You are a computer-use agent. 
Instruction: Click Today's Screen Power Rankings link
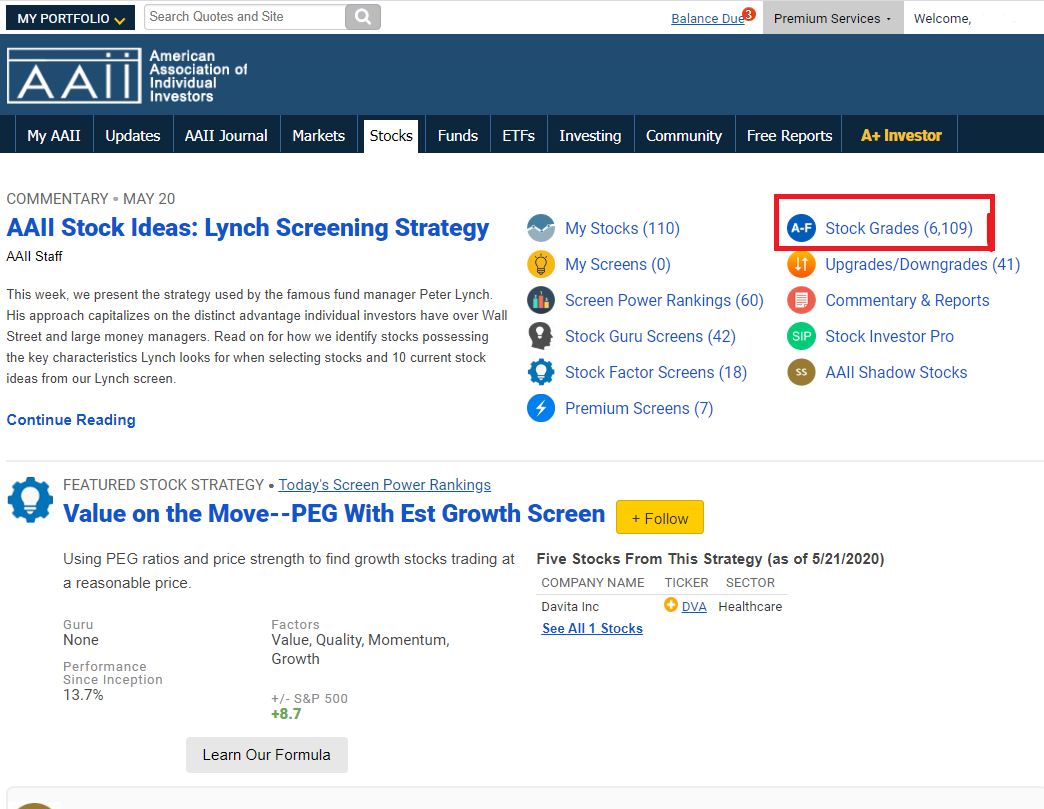coord(384,485)
